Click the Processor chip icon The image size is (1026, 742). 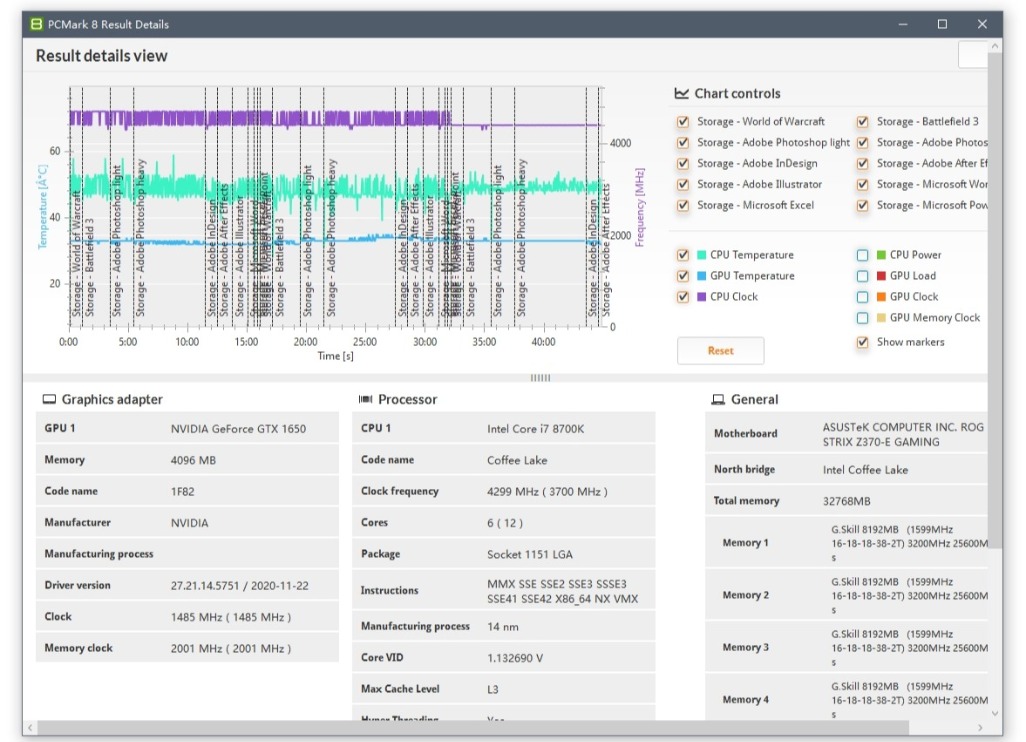(366, 399)
